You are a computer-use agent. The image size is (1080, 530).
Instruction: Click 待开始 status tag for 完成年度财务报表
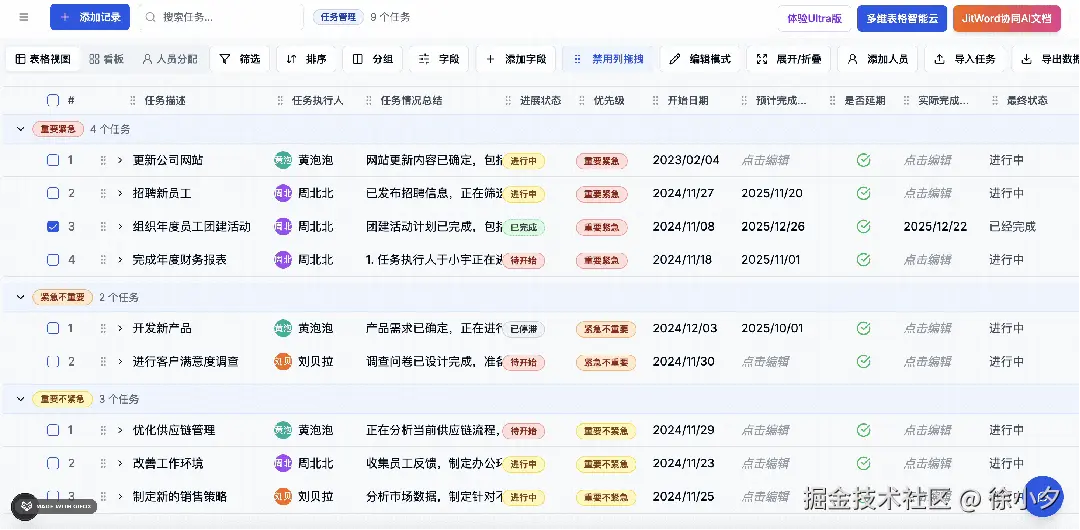[523, 261]
